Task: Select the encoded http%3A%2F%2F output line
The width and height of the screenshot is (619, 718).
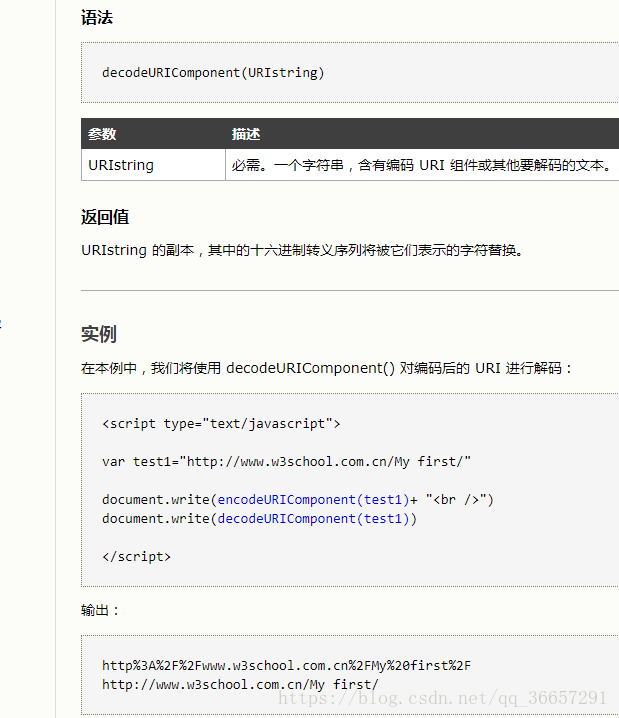Action: pyautogui.click(x=287, y=665)
